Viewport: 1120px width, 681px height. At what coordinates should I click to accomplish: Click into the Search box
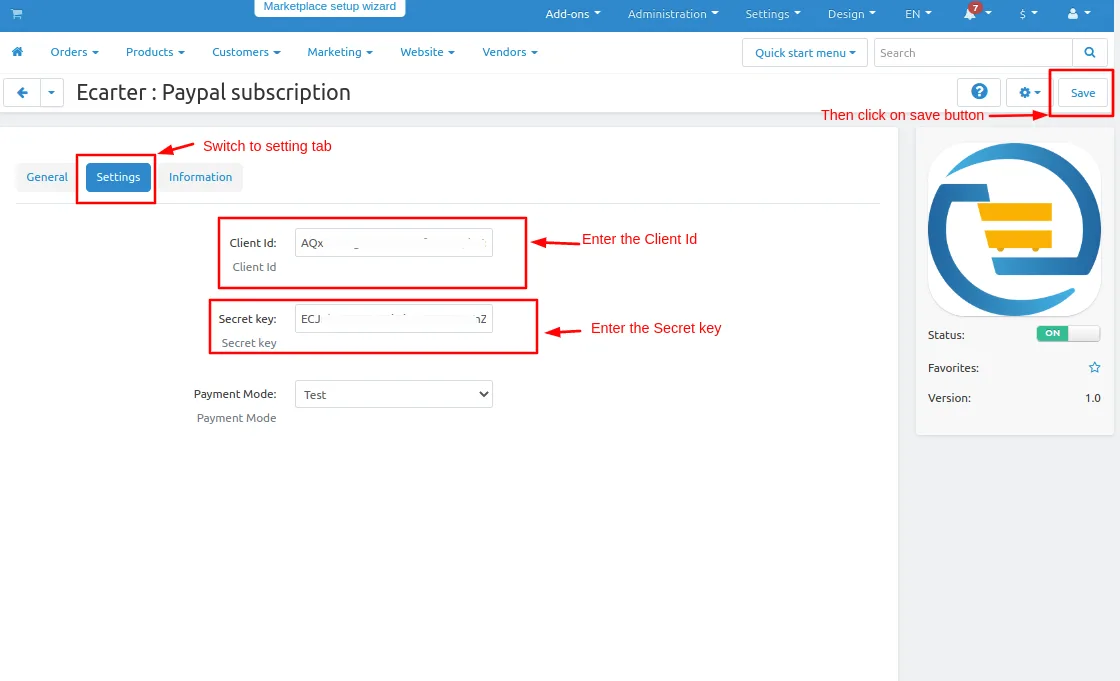click(973, 53)
